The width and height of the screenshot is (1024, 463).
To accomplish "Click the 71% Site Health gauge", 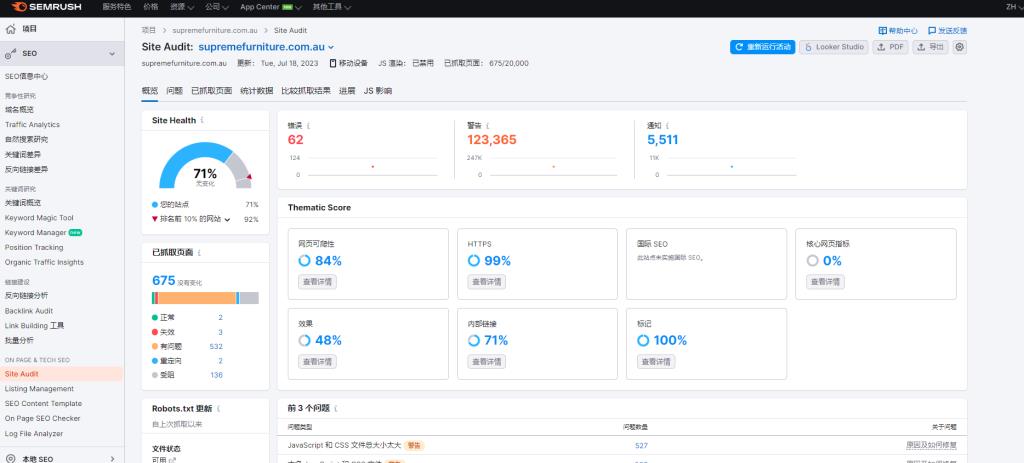I will coord(205,165).
